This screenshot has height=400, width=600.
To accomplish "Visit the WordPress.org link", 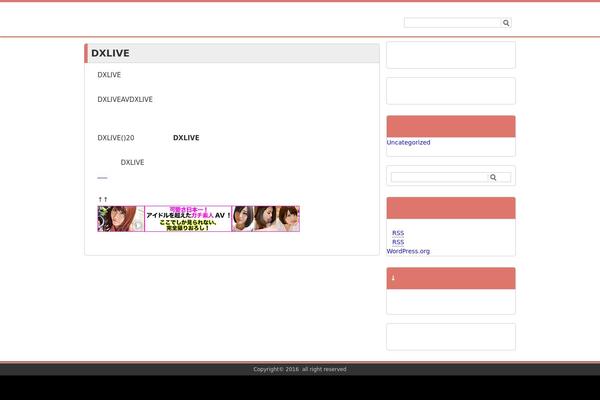I will point(408,251).
